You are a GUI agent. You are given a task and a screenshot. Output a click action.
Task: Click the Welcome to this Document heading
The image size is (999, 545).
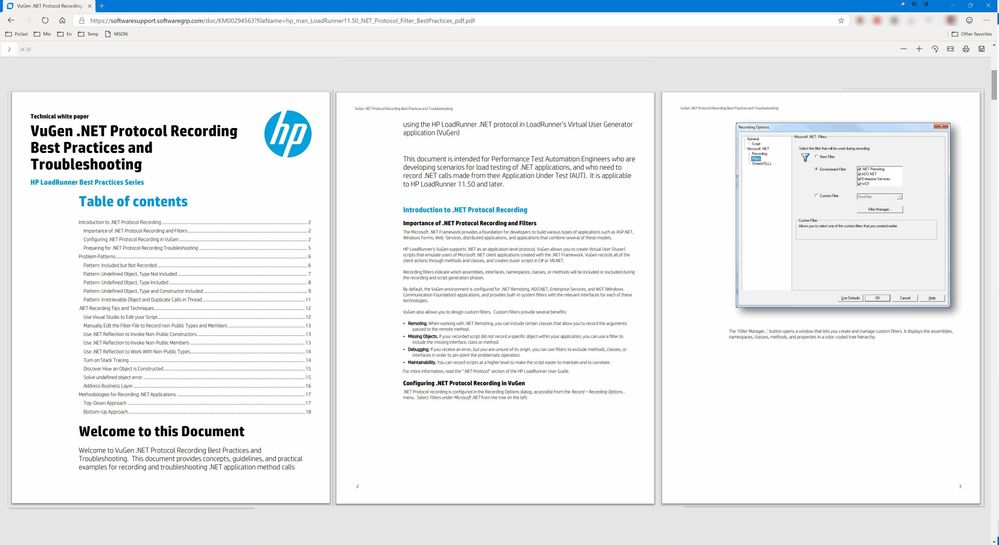tap(161, 432)
